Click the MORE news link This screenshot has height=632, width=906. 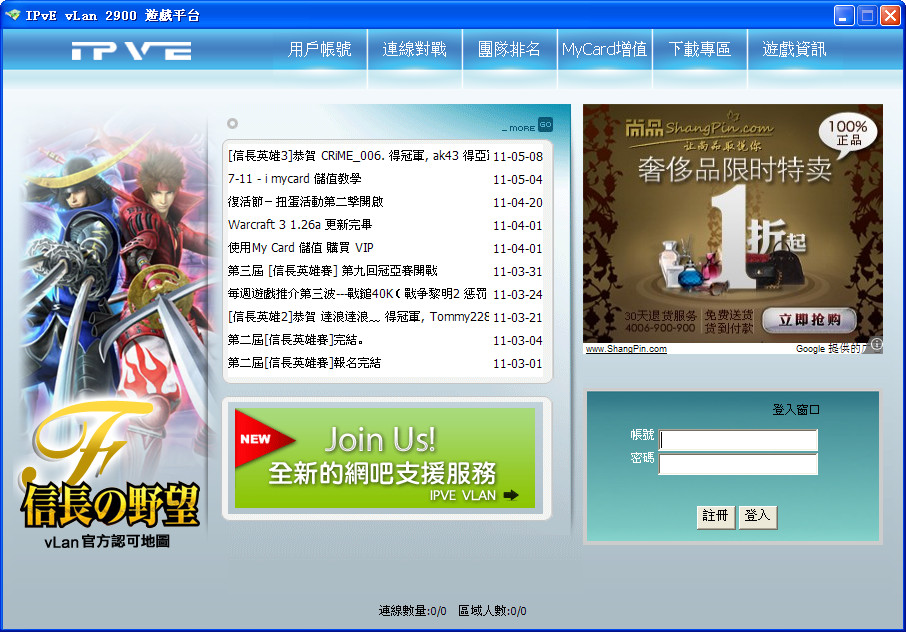pos(518,128)
